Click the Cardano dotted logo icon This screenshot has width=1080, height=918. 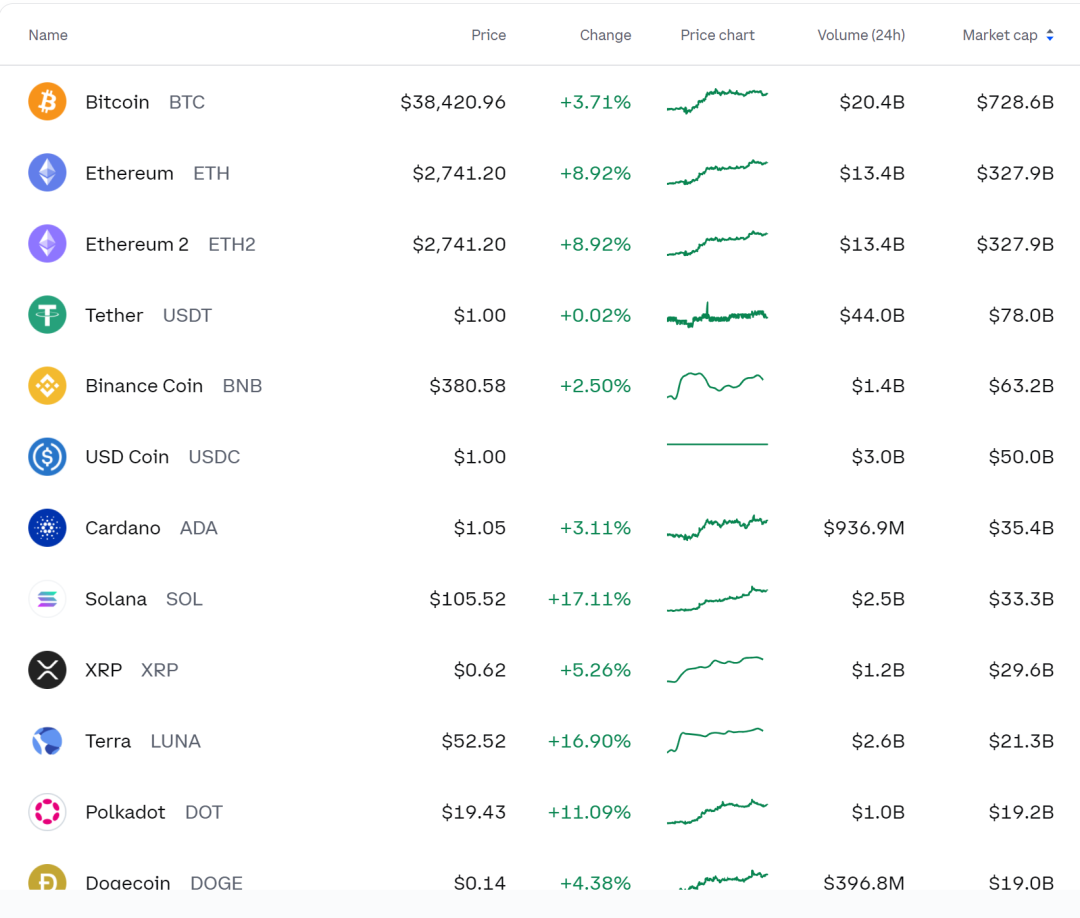point(47,528)
